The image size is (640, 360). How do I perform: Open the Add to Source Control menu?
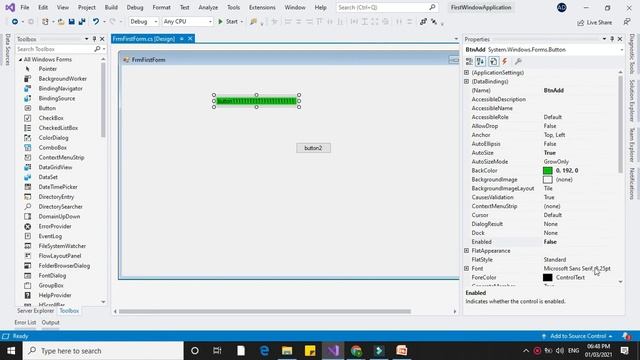coord(578,336)
